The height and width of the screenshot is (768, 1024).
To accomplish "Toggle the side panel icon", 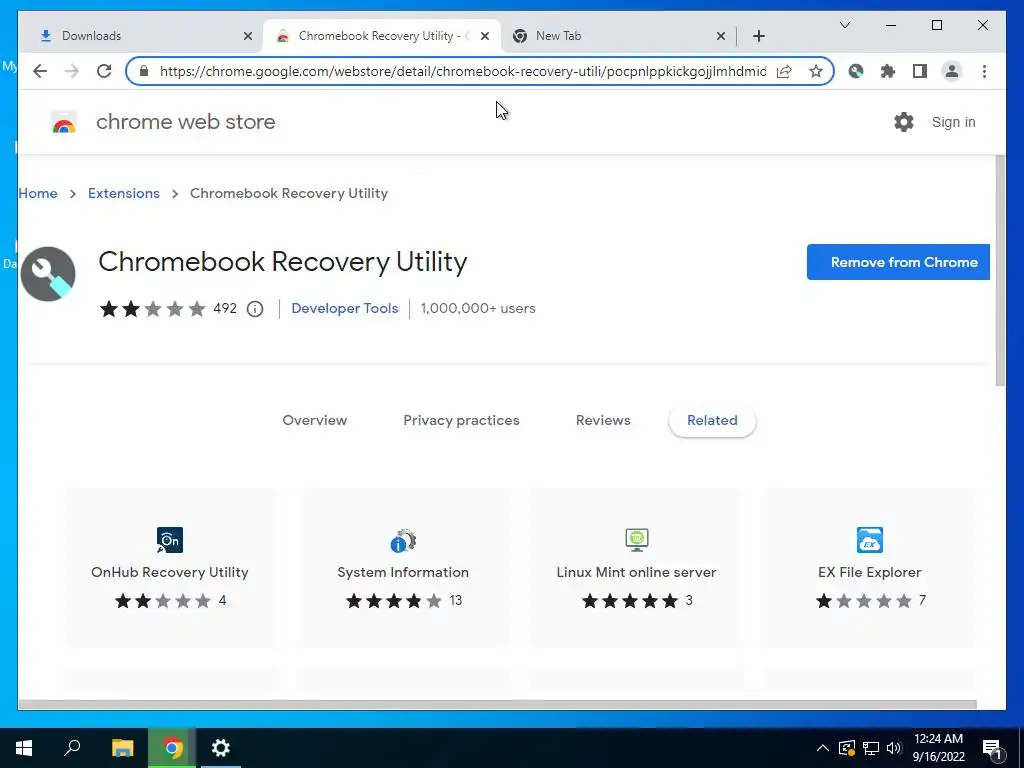I will 920,71.
